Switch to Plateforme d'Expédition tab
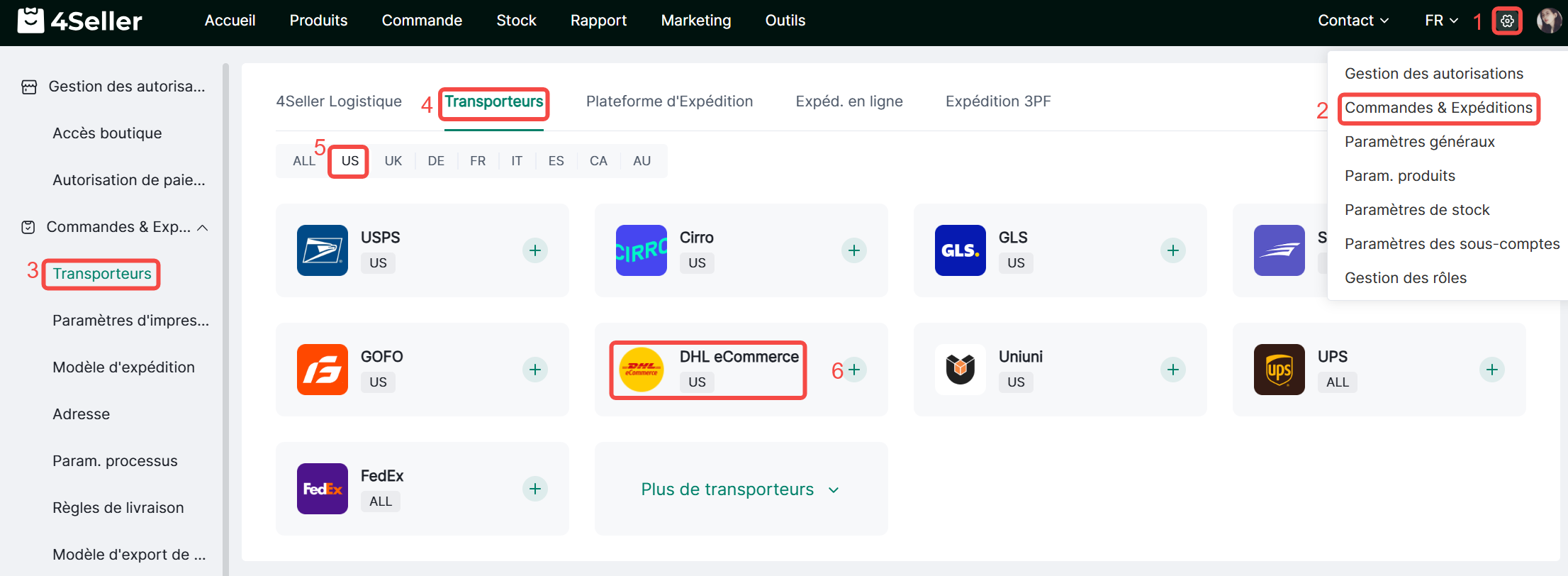The height and width of the screenshot is (576, 1568). click(x=669, y=101)
